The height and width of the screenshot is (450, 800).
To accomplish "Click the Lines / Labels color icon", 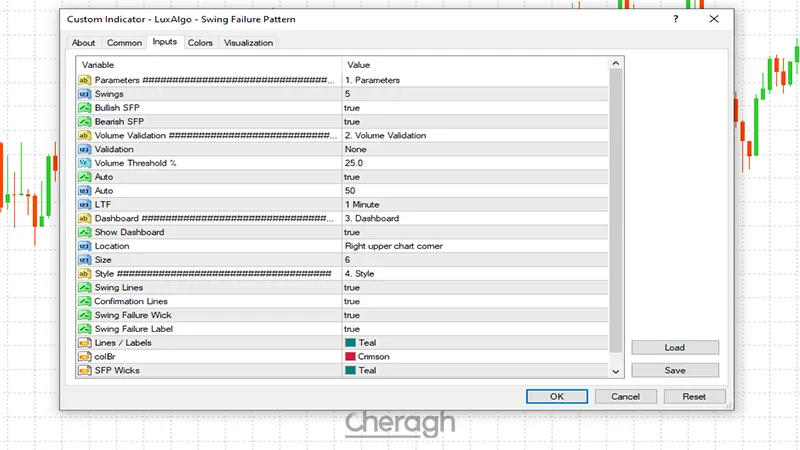I will coord(84,343).
